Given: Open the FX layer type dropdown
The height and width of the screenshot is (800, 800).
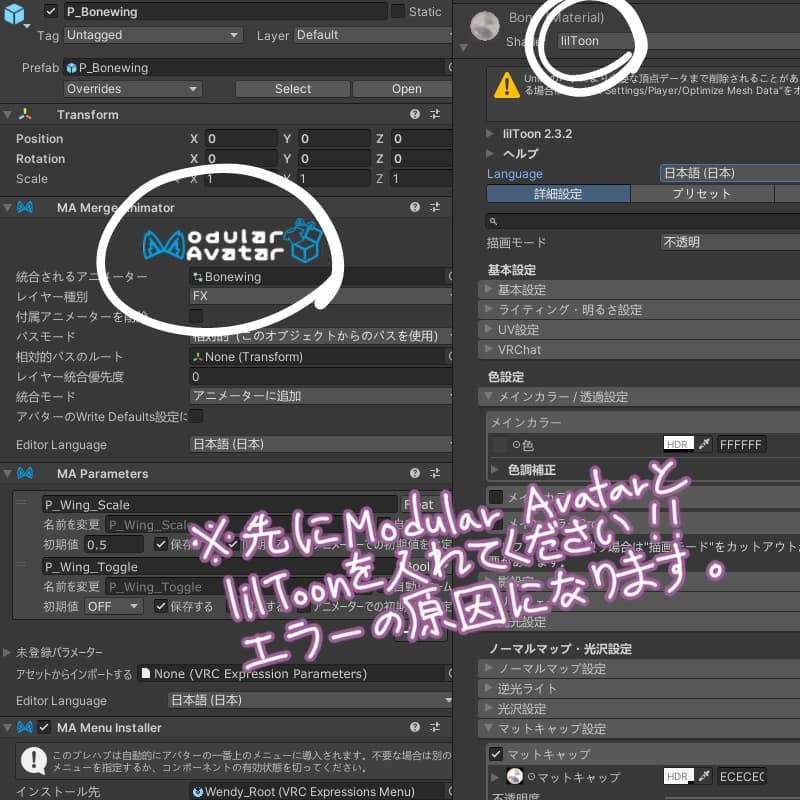Looking at the screenshot, I should pyautogui.click(x=320, y=296).
